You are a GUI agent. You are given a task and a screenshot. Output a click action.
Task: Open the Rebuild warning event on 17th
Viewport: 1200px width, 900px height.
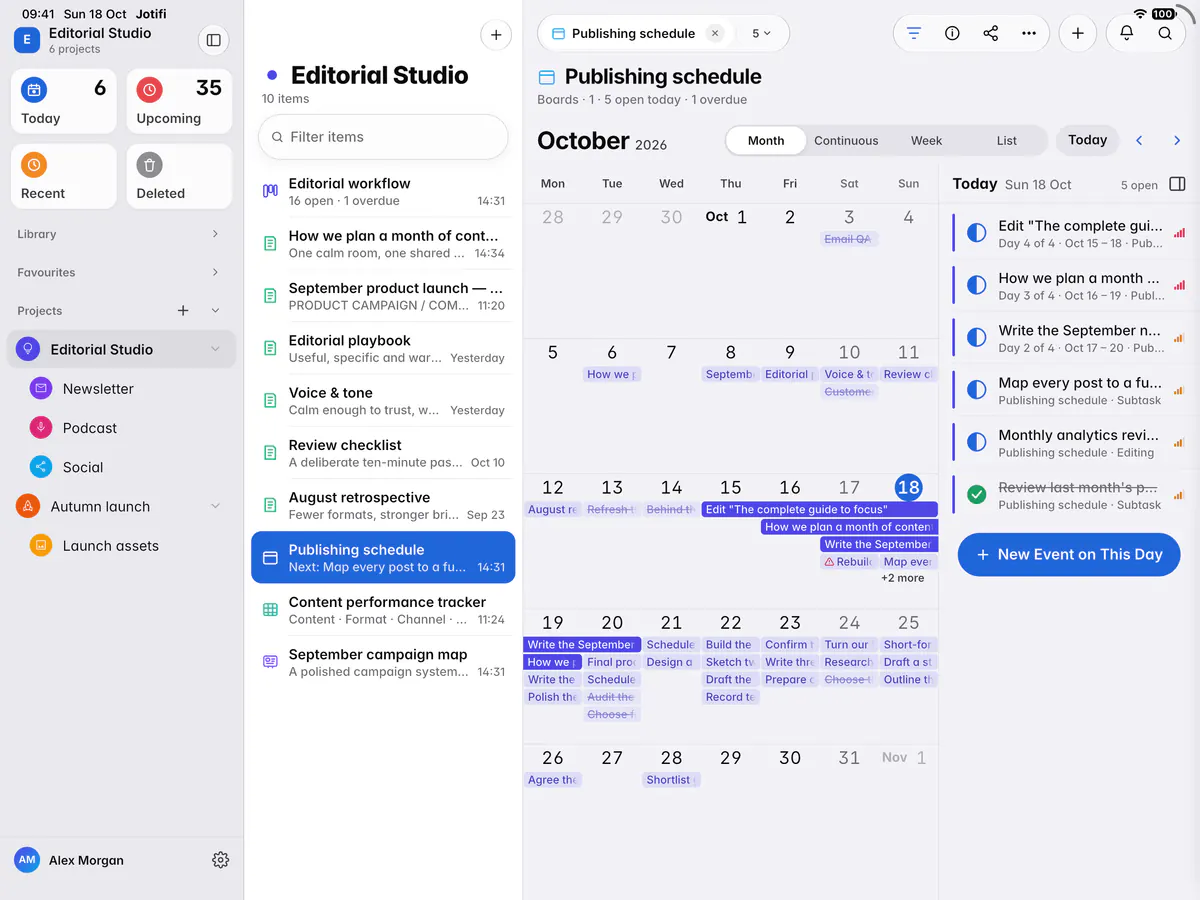pyautogui.click(x=849, y=562)
